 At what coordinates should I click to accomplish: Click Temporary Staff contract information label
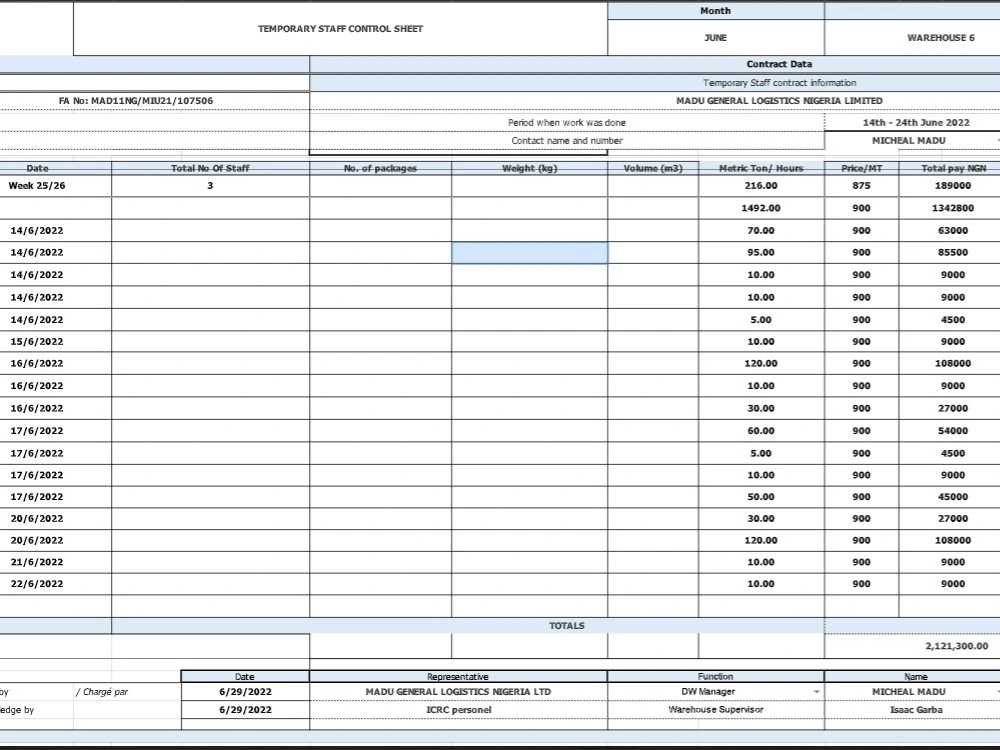point(779,83)
